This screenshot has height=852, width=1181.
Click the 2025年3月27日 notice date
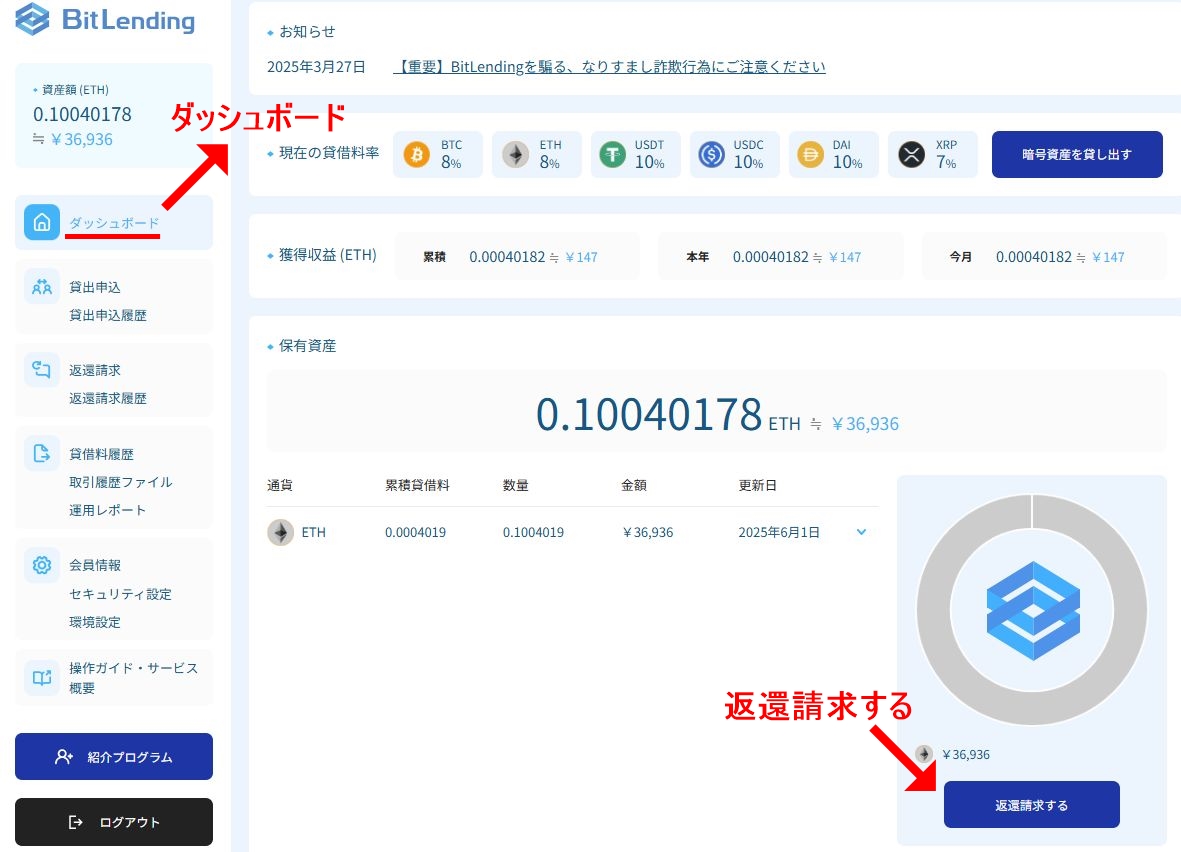click(316, 66)
